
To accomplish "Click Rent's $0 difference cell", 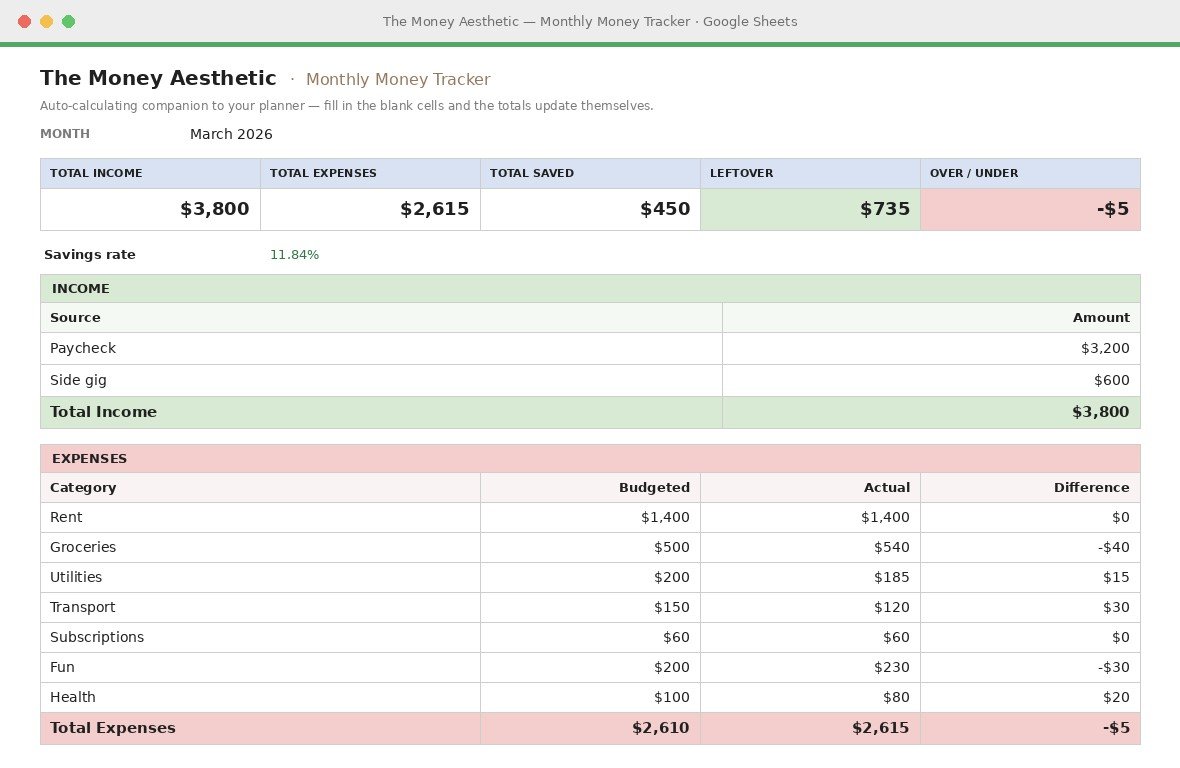I will point(1030,518).
